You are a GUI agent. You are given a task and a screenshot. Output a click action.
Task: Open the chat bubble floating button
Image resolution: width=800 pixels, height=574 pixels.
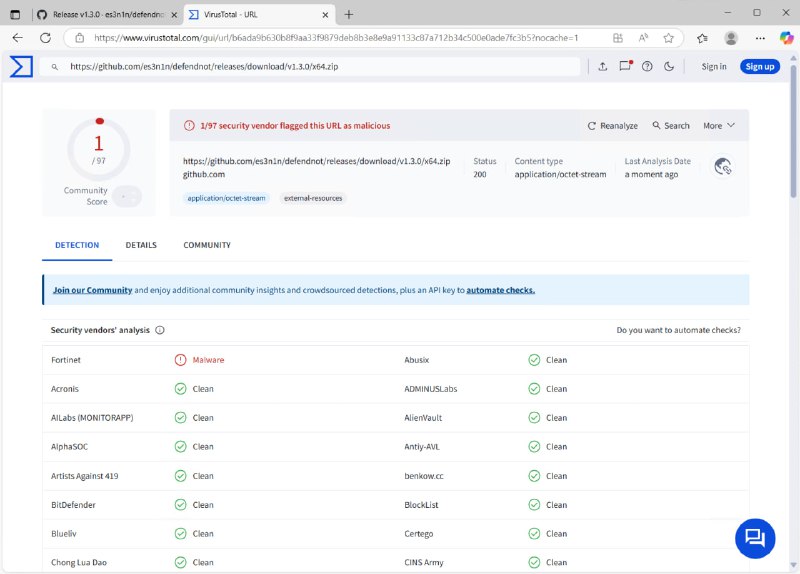coord(755,538)
